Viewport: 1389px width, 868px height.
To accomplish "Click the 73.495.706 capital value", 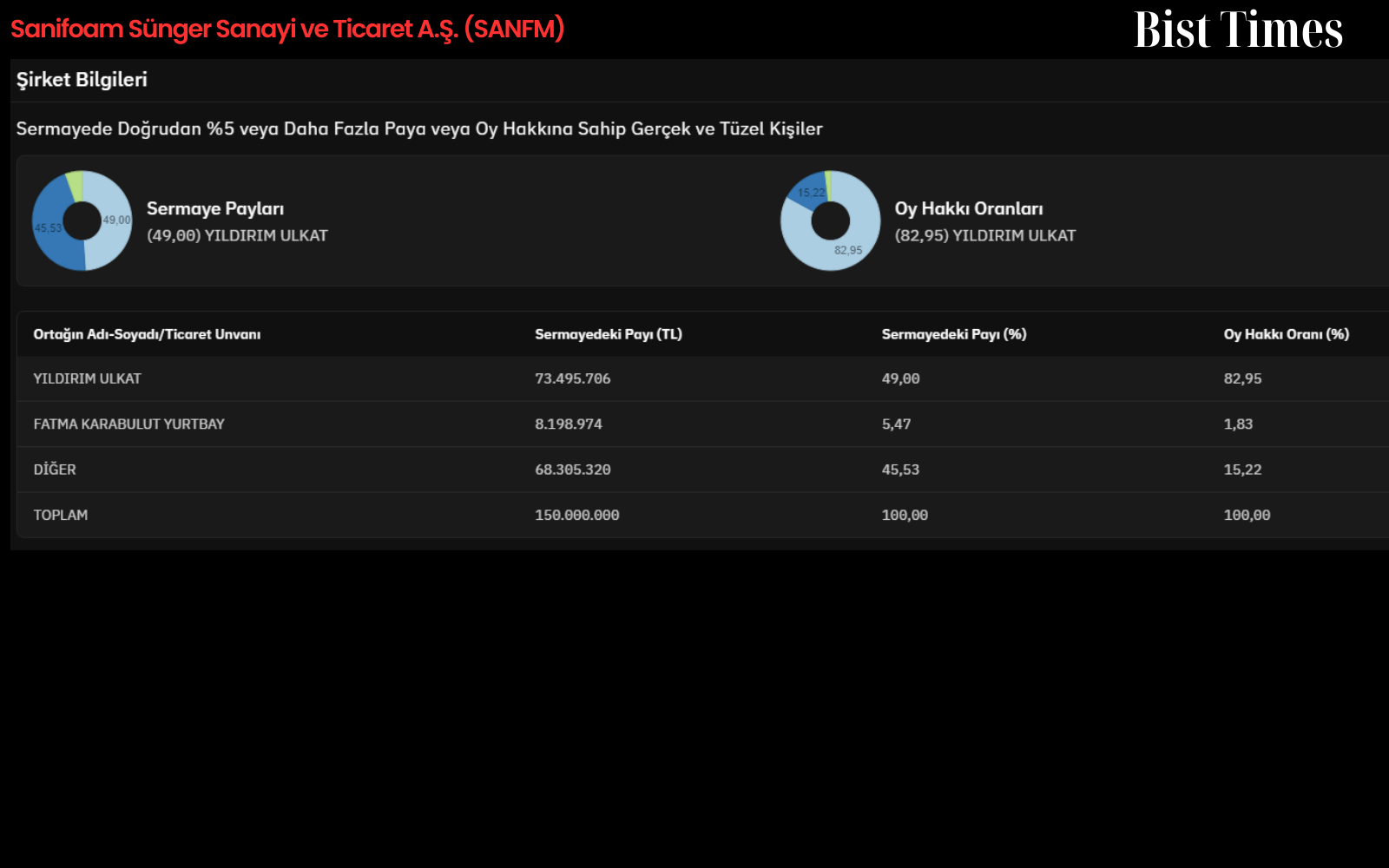I will (x=573, y=378).
